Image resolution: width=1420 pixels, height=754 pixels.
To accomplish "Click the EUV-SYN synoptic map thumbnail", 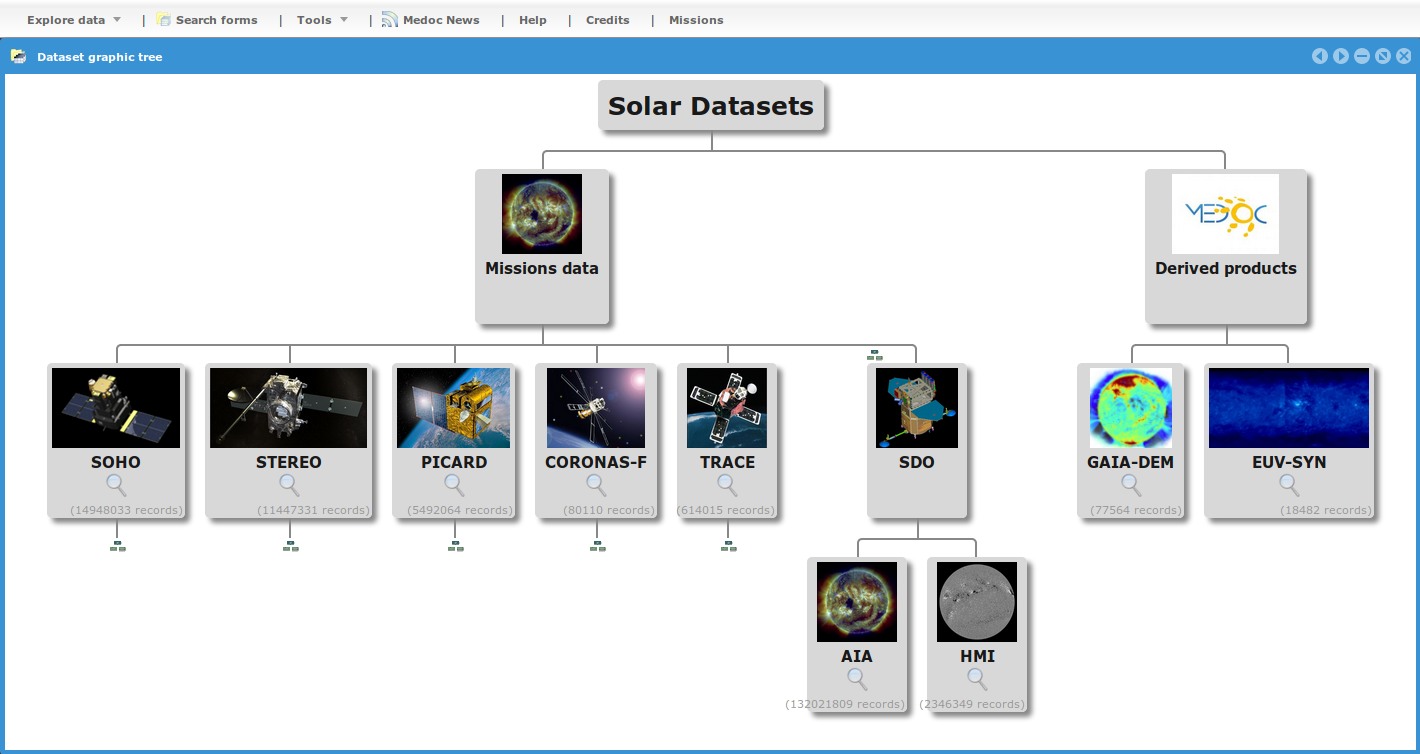I will [x=1289, y=408].
